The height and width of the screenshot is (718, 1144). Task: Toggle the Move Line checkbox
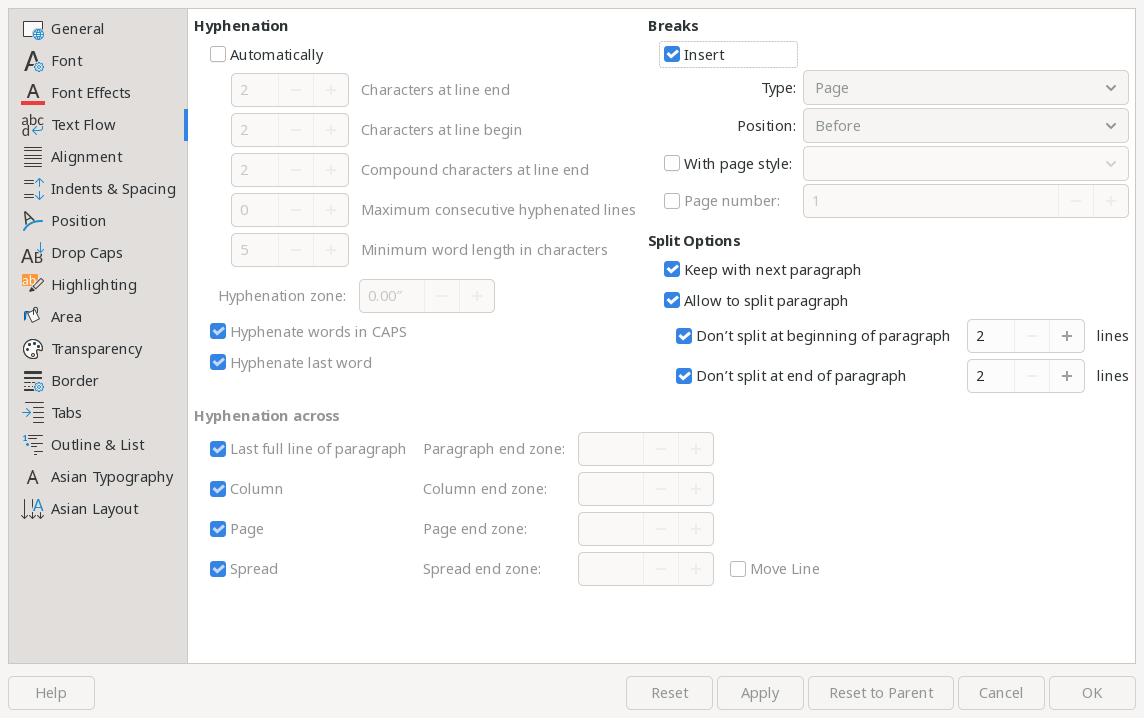tap(738, 569)
